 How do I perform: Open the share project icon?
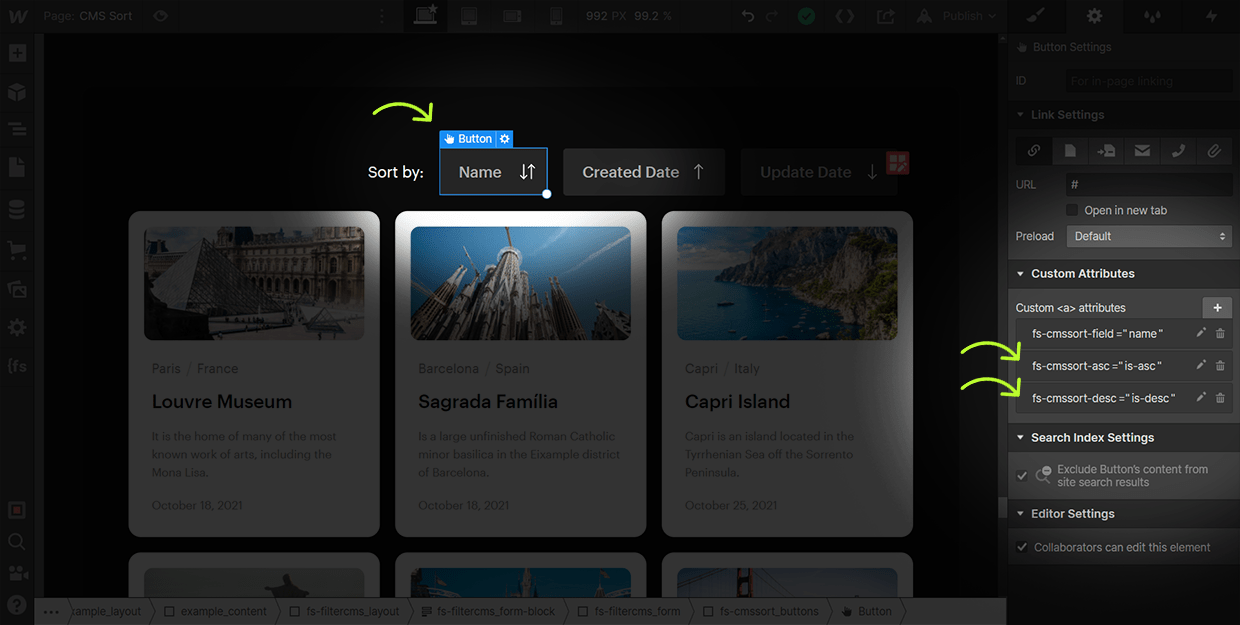click(x=886, y=16)
